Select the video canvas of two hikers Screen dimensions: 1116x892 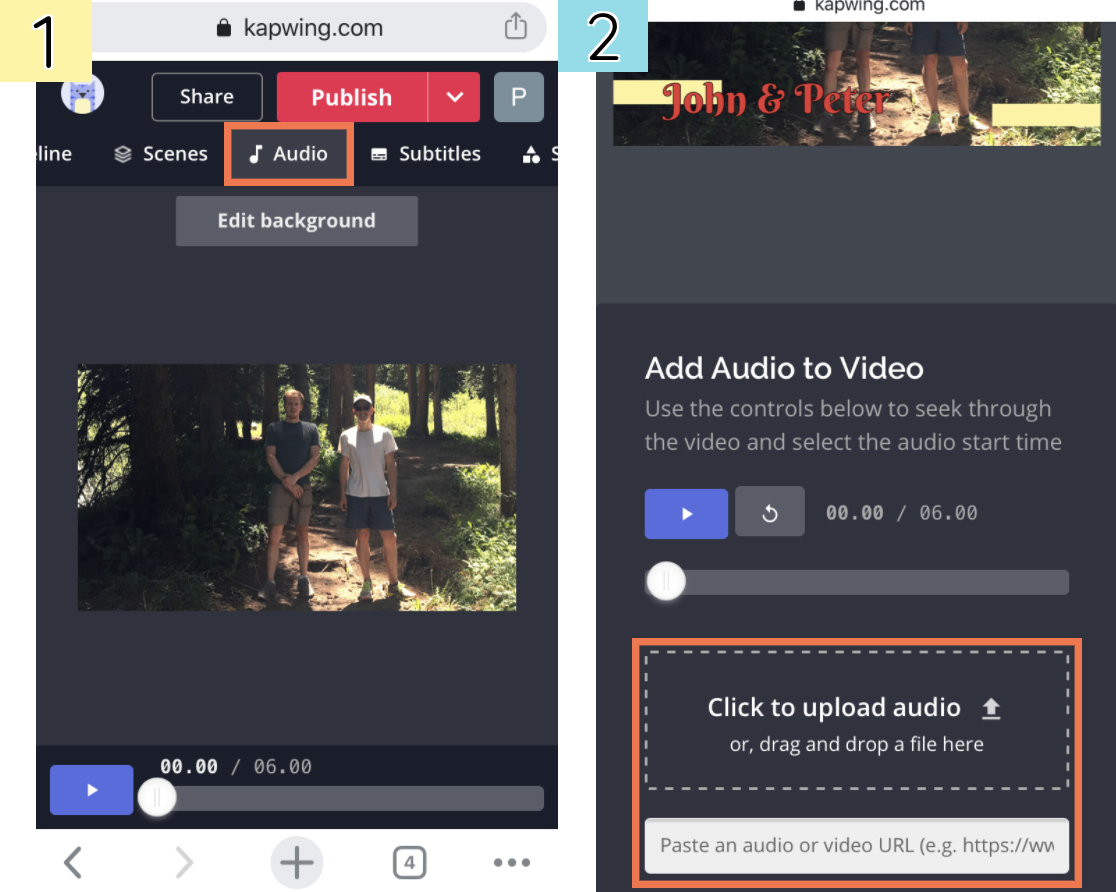coord(297,488)
